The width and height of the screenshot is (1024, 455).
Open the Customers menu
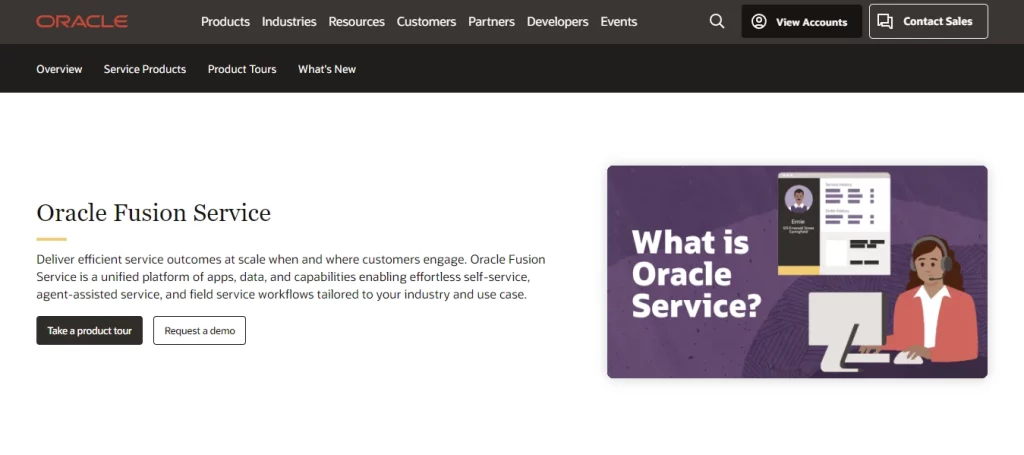coord(426,22)
